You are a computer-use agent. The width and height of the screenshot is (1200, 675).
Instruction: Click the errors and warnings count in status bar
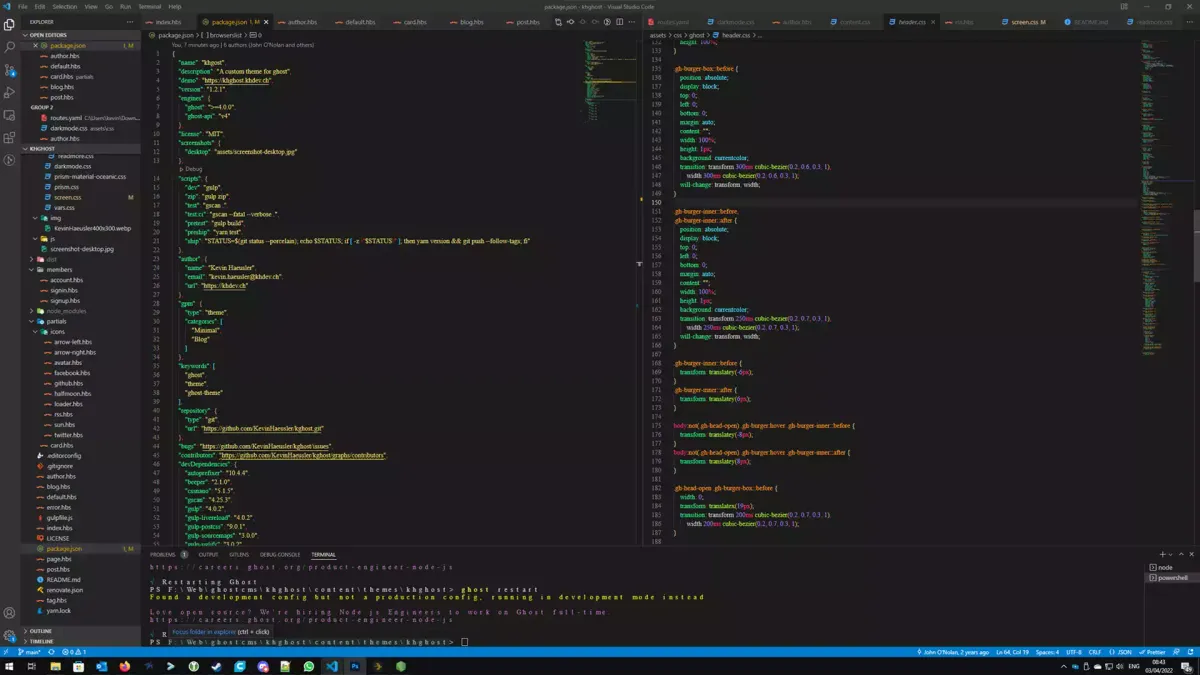75,652
